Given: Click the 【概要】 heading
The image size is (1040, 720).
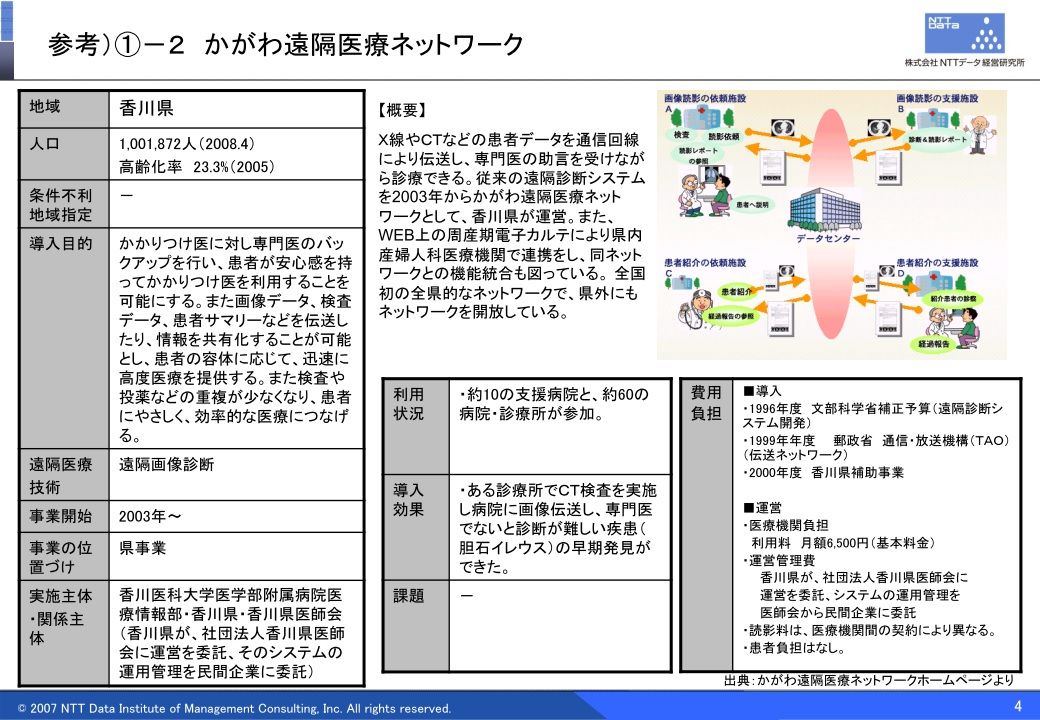Looking at the screenshot, I should pos(403,110).
